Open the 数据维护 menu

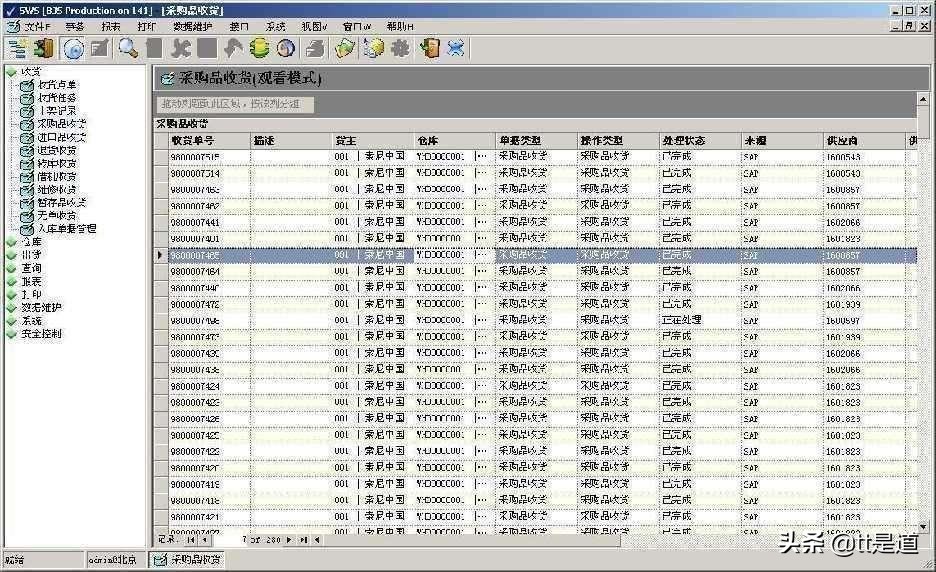[x=192, y=26]
